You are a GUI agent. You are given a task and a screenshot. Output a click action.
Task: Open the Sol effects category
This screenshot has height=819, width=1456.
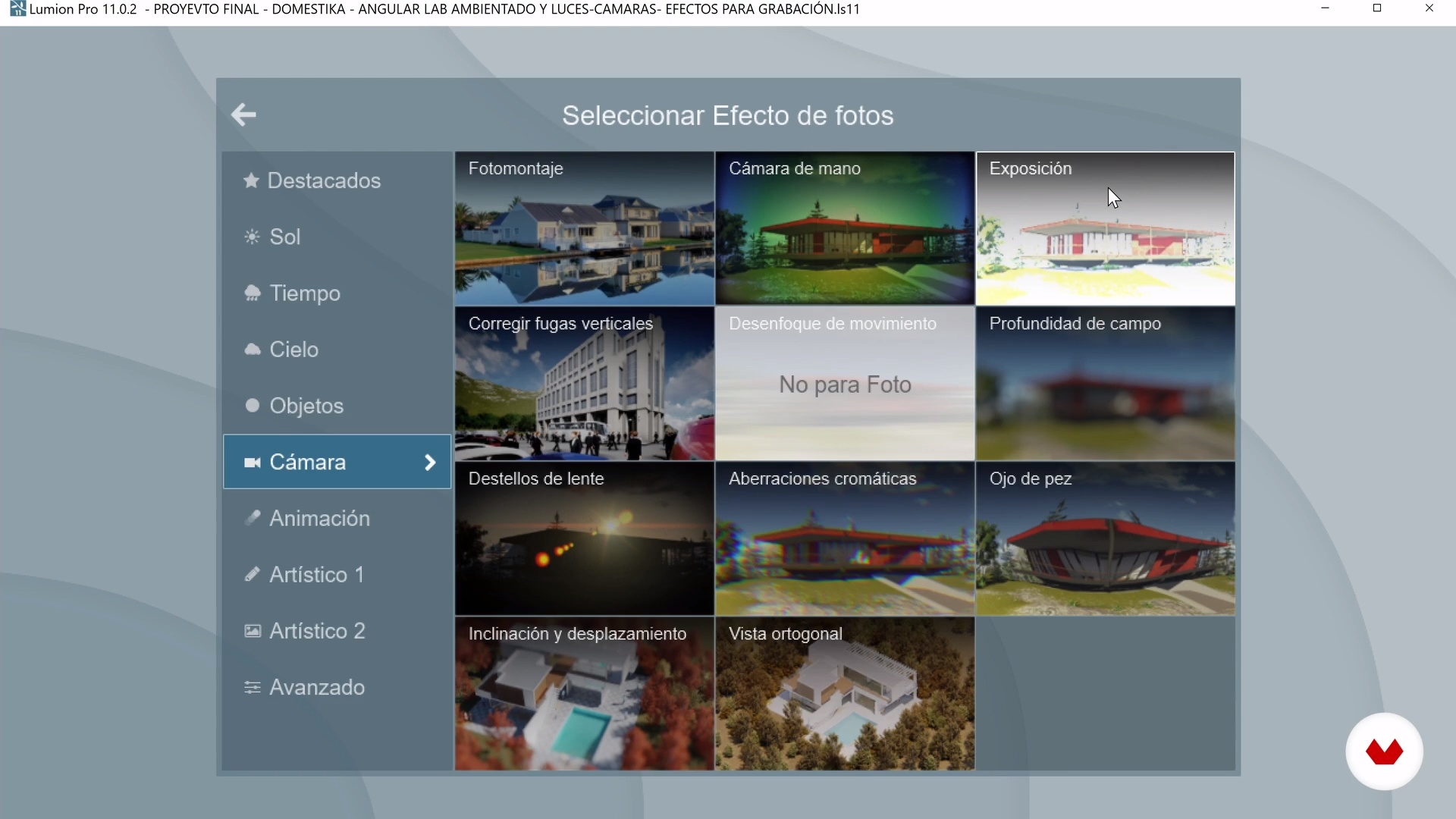point(337,237)
